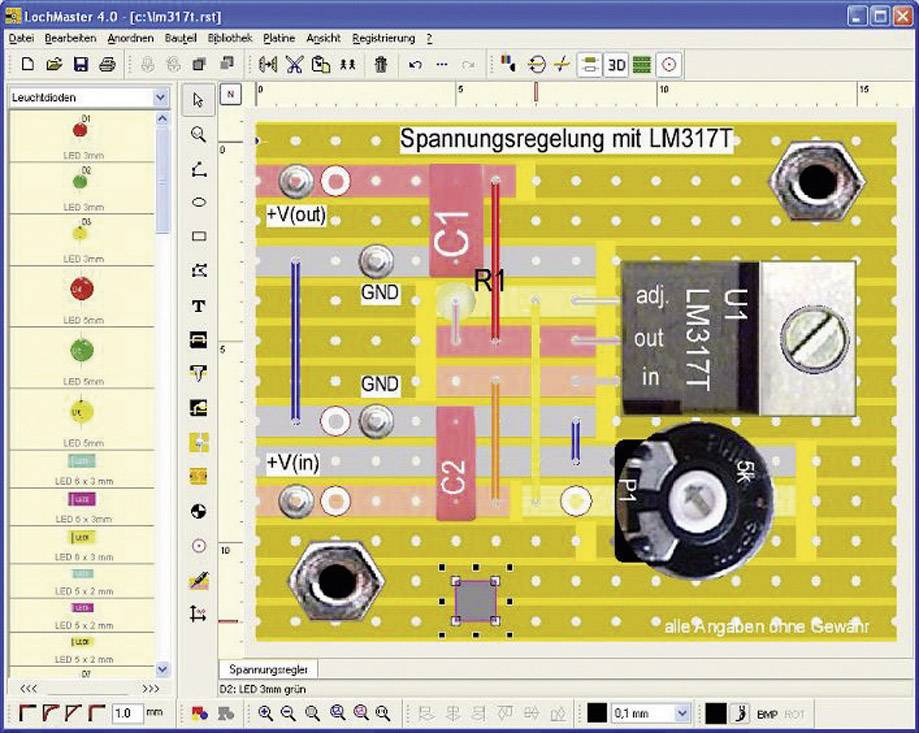Click the zoom in magnifier at bottom

pyautogui.click(x=265, y=713)
